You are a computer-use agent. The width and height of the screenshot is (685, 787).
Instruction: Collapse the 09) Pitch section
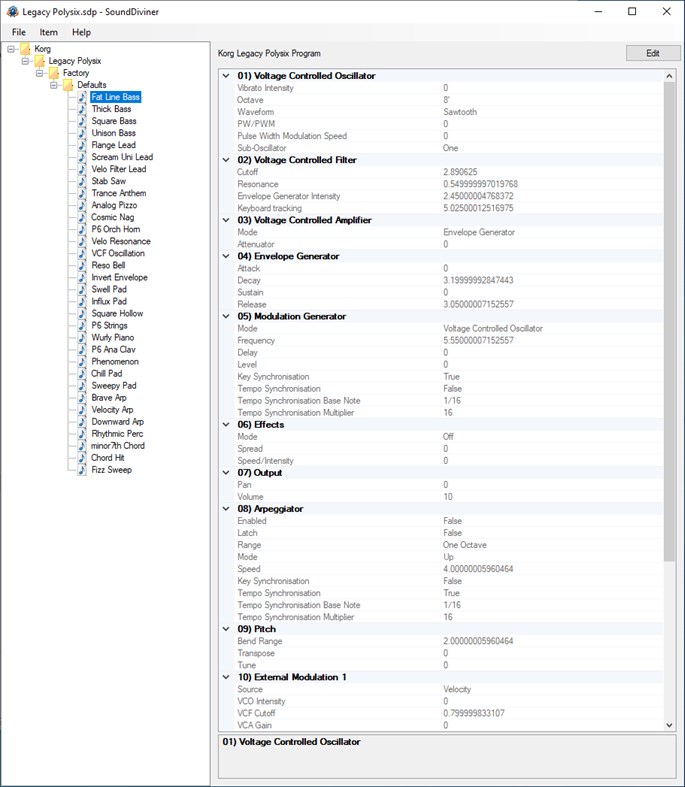point(226,629)
